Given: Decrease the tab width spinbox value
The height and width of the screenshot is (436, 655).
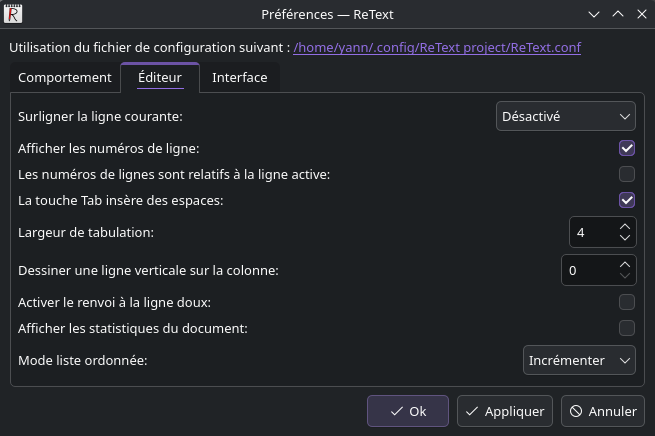Looking at the screenshot, I should coord(625,239).
